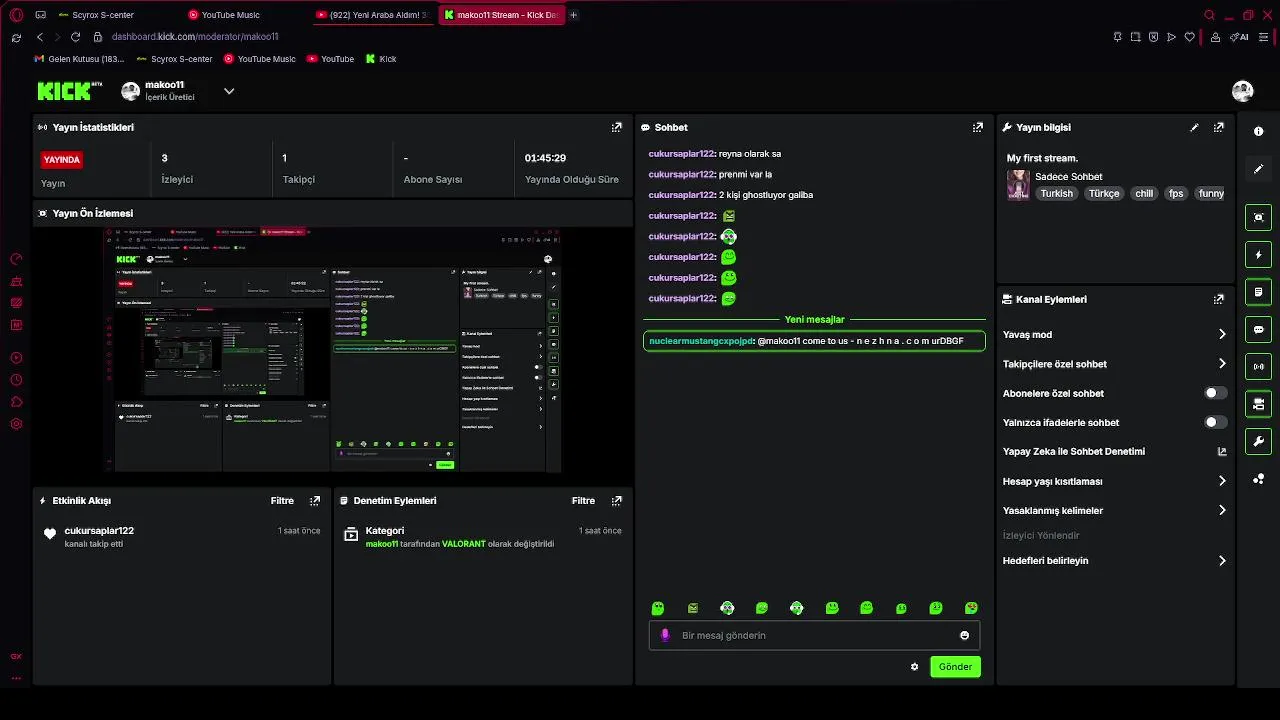Image resolution: width=1280 pixels, height=720 pixels.
Task: Click the Yayın Ön İzlemesi stream preview
Action: 332,350
